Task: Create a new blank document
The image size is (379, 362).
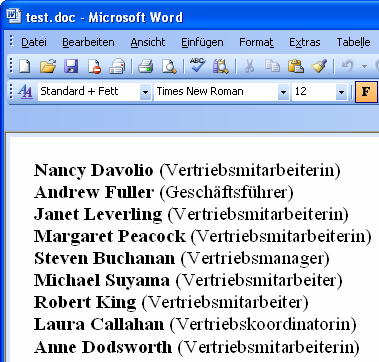Action: point(25,66)
